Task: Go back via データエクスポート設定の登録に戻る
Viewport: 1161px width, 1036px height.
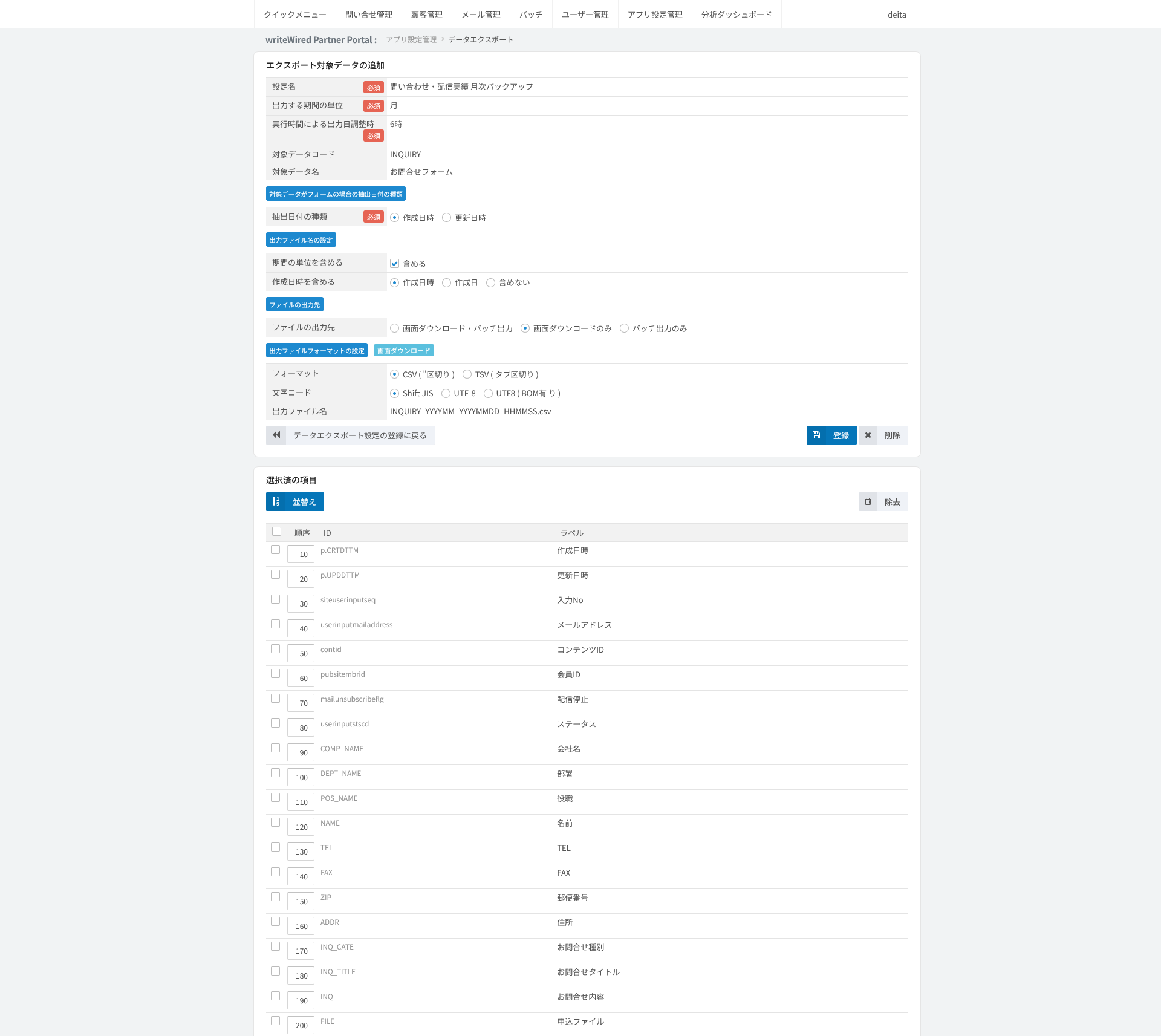Action: click(x=350, y=435)
